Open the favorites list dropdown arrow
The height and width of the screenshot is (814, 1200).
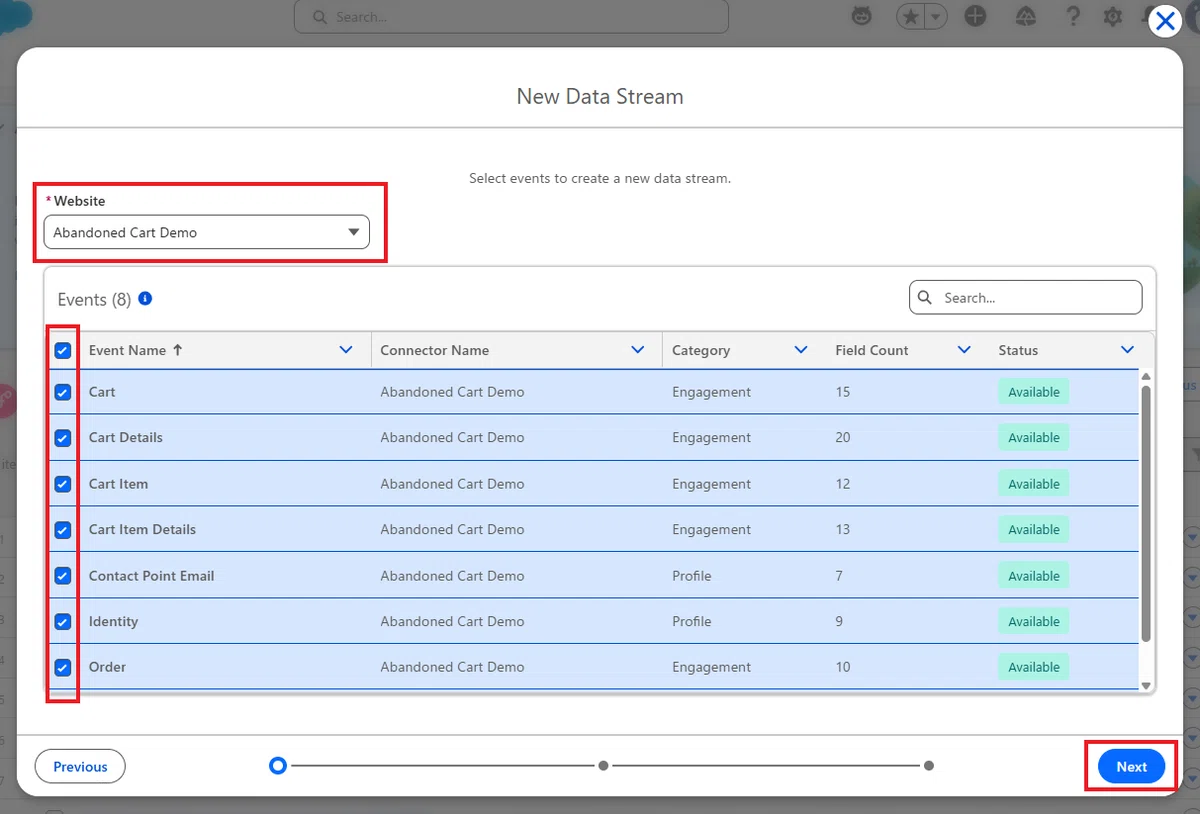pyautogui.click(x=936, y=17)
